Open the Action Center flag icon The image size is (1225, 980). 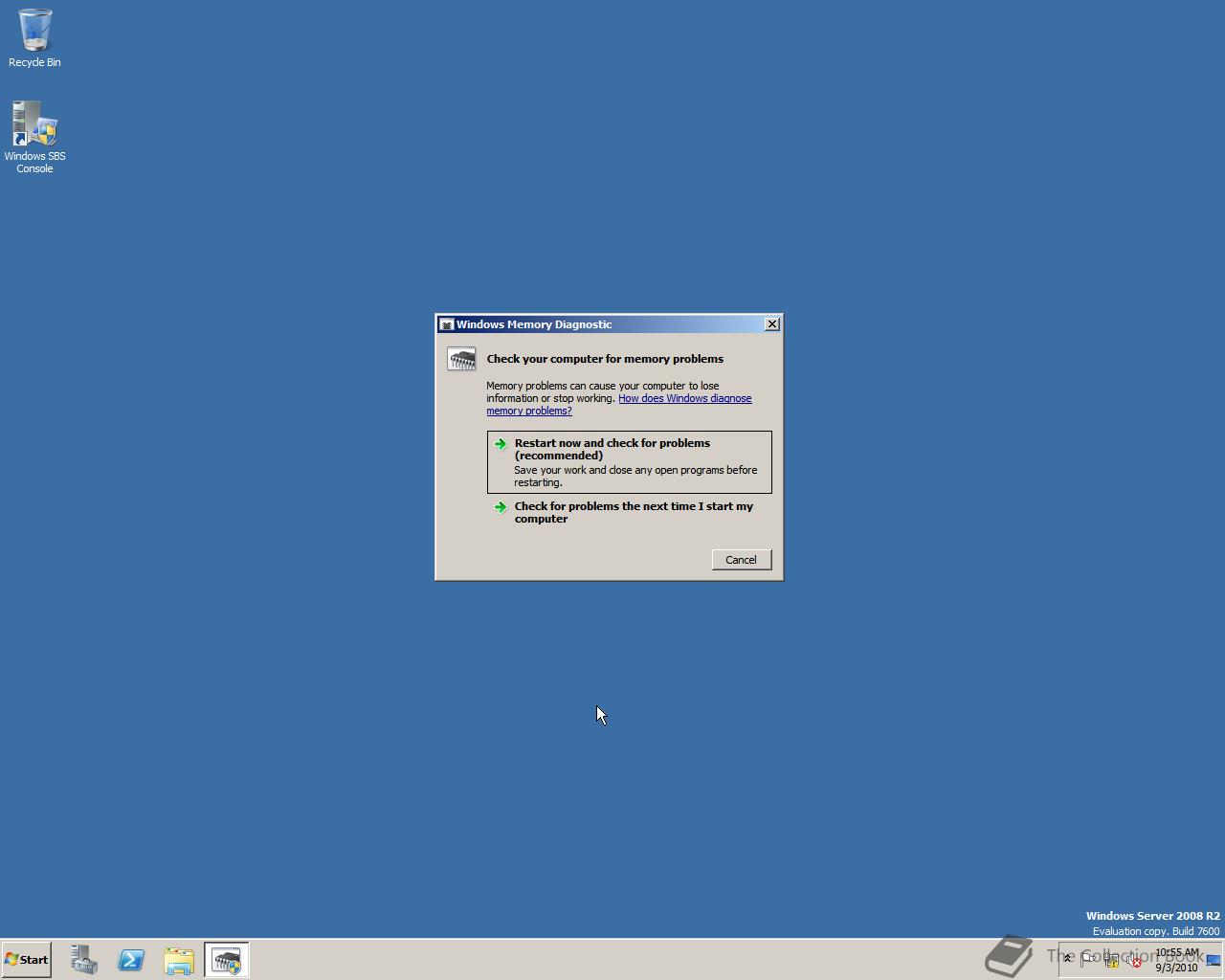click(1089, 960)
